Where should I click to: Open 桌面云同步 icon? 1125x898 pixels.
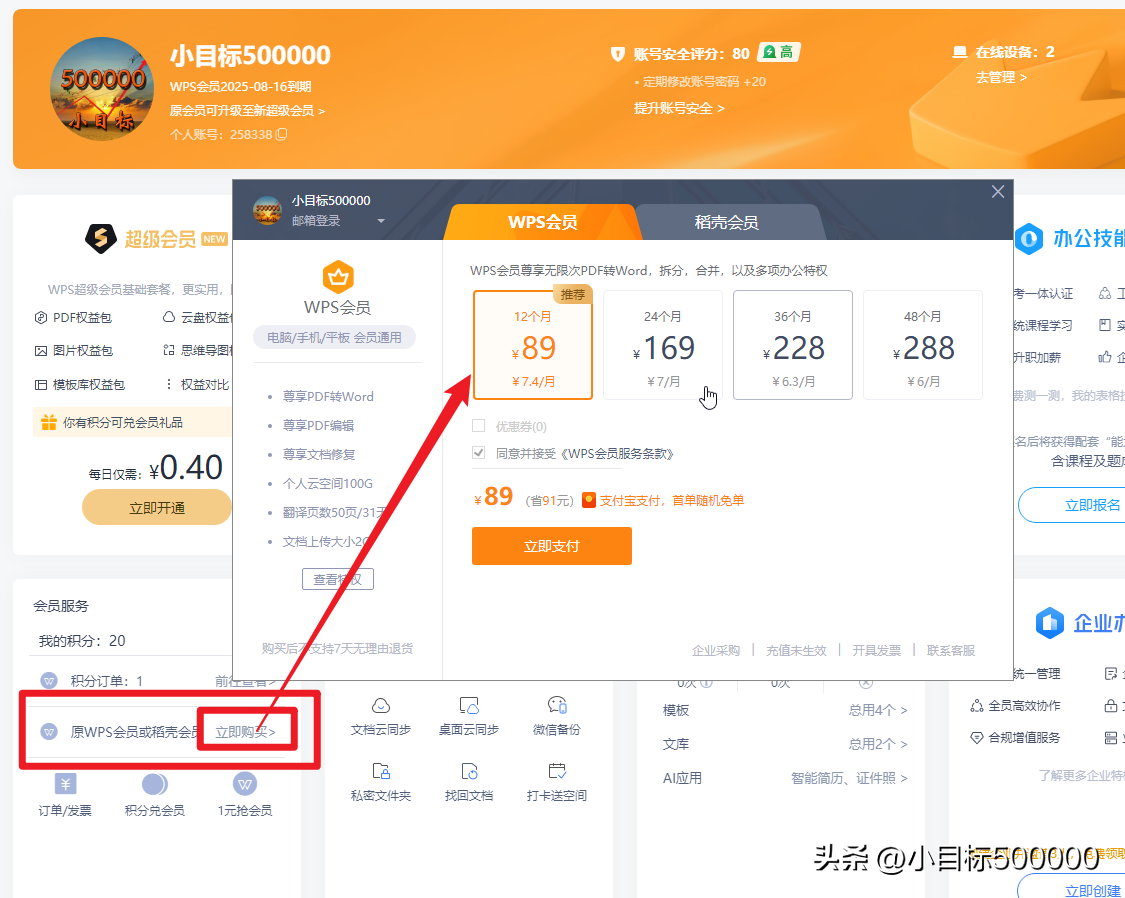coord(469,705)
